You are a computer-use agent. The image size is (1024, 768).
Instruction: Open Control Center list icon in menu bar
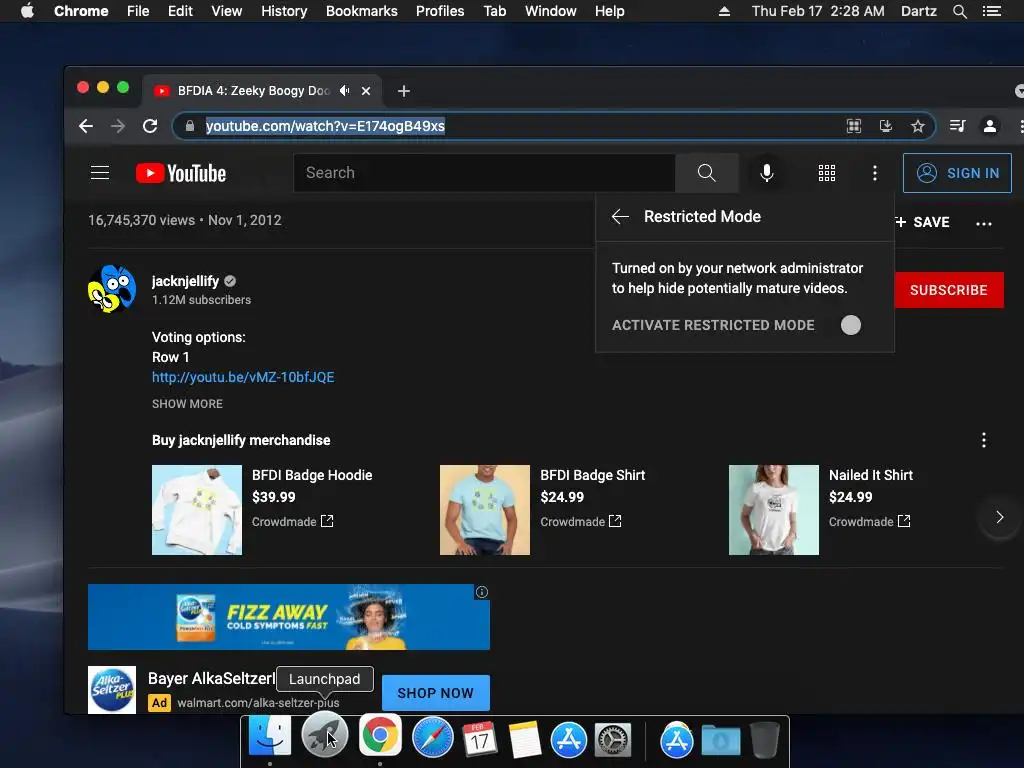coord(992,11)
